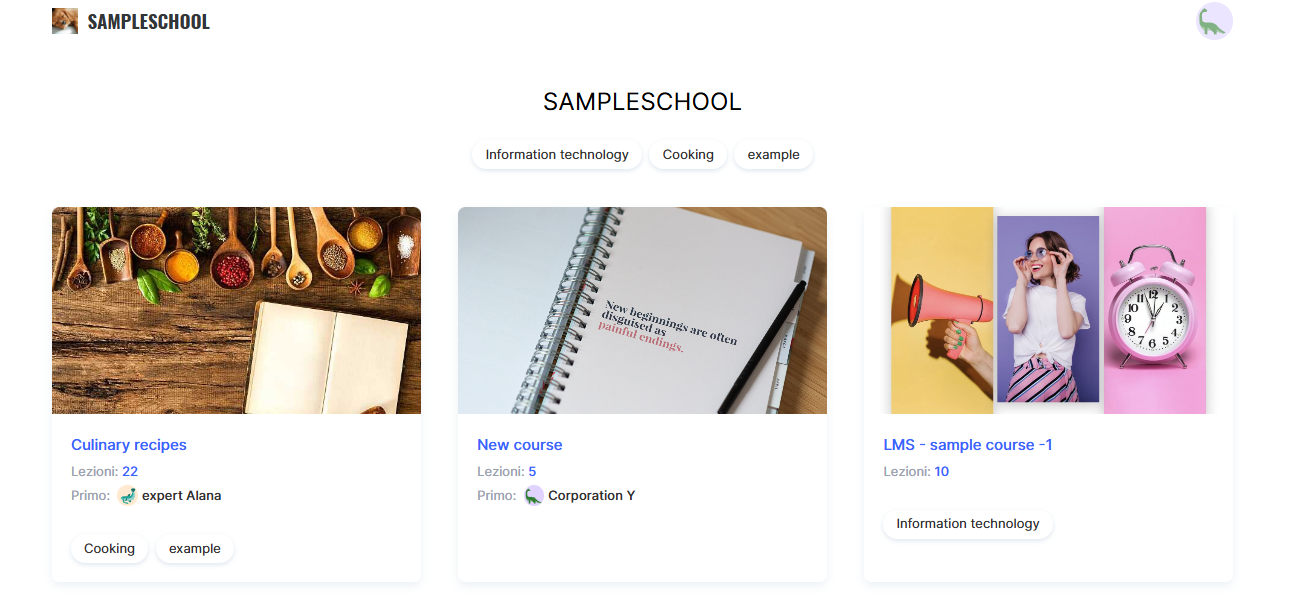
Task: Click expert Alana's avatar icon
Action: click(x=127, y=495)
